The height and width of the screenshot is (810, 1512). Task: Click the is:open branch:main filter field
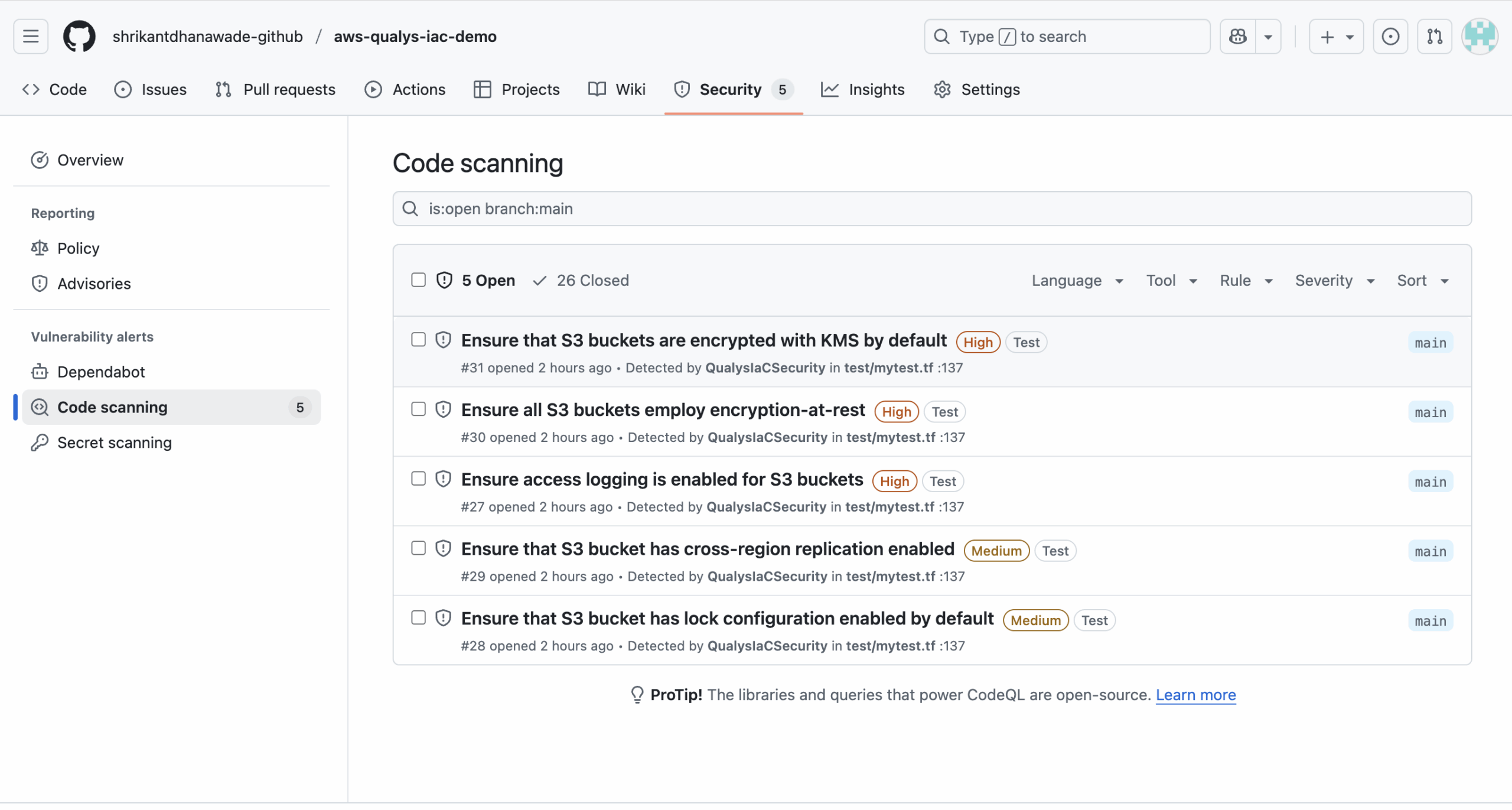coord(932,209)
